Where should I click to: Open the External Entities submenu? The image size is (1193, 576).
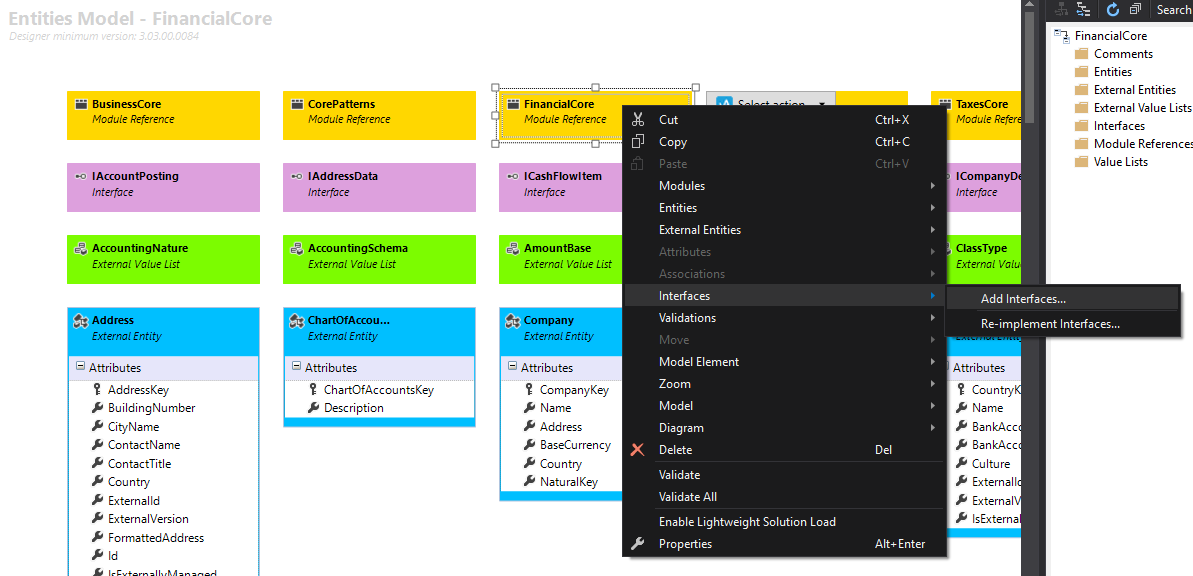(784, 230)
